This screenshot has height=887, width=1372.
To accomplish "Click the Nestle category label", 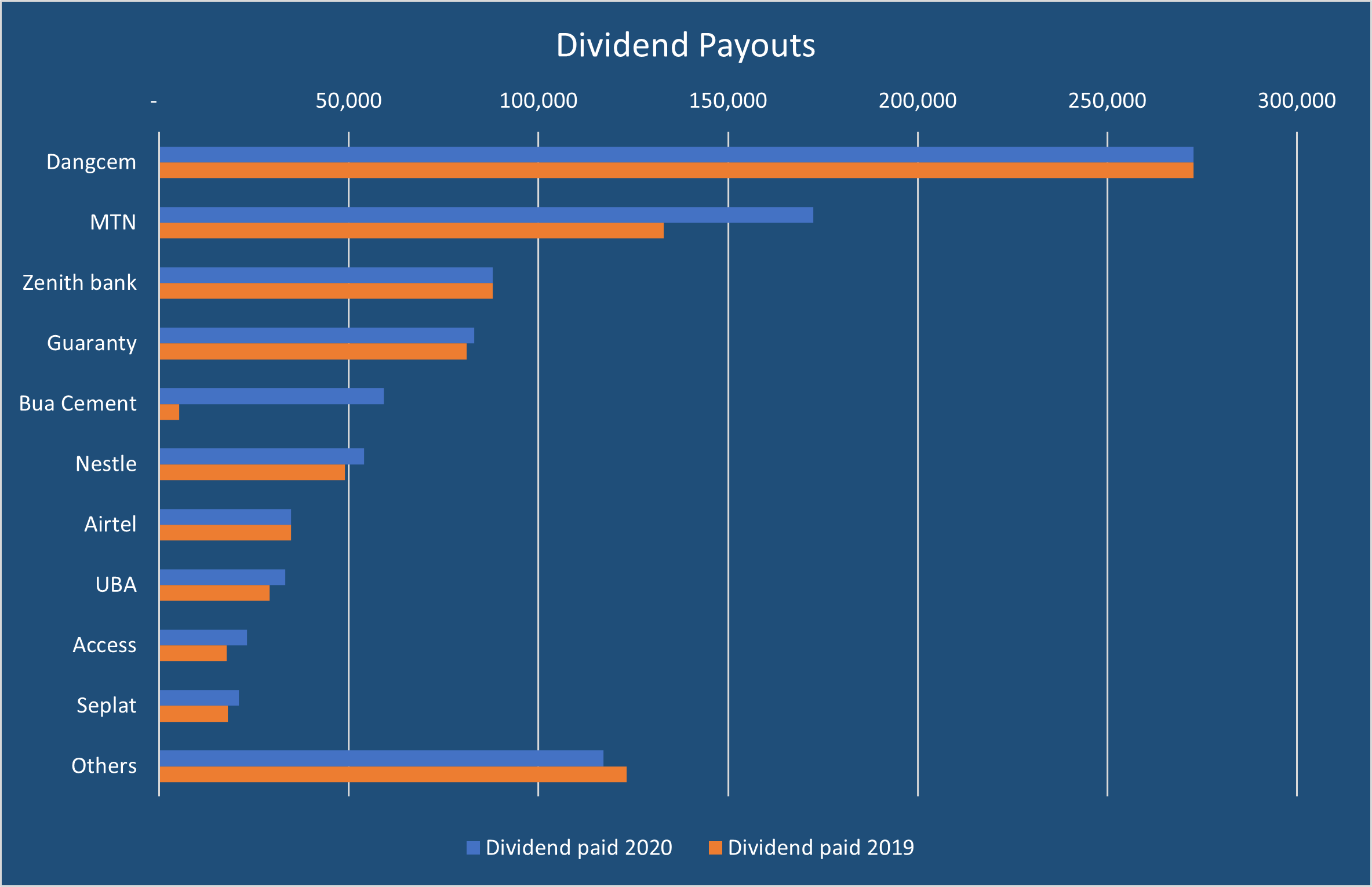I will point(106,464).
